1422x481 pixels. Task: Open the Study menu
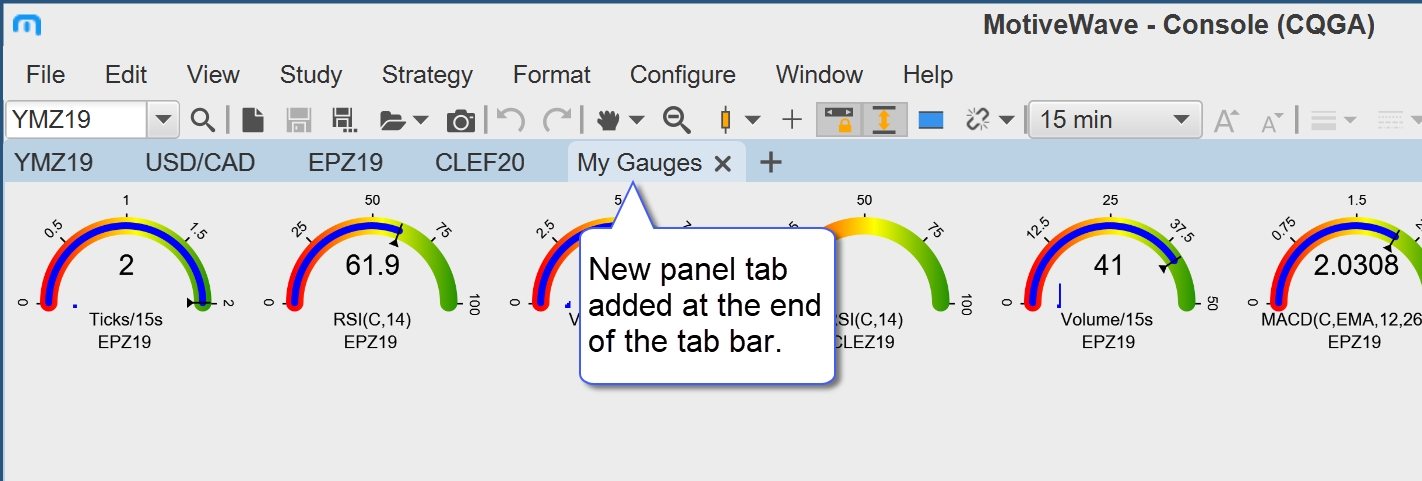pos(311,75)
